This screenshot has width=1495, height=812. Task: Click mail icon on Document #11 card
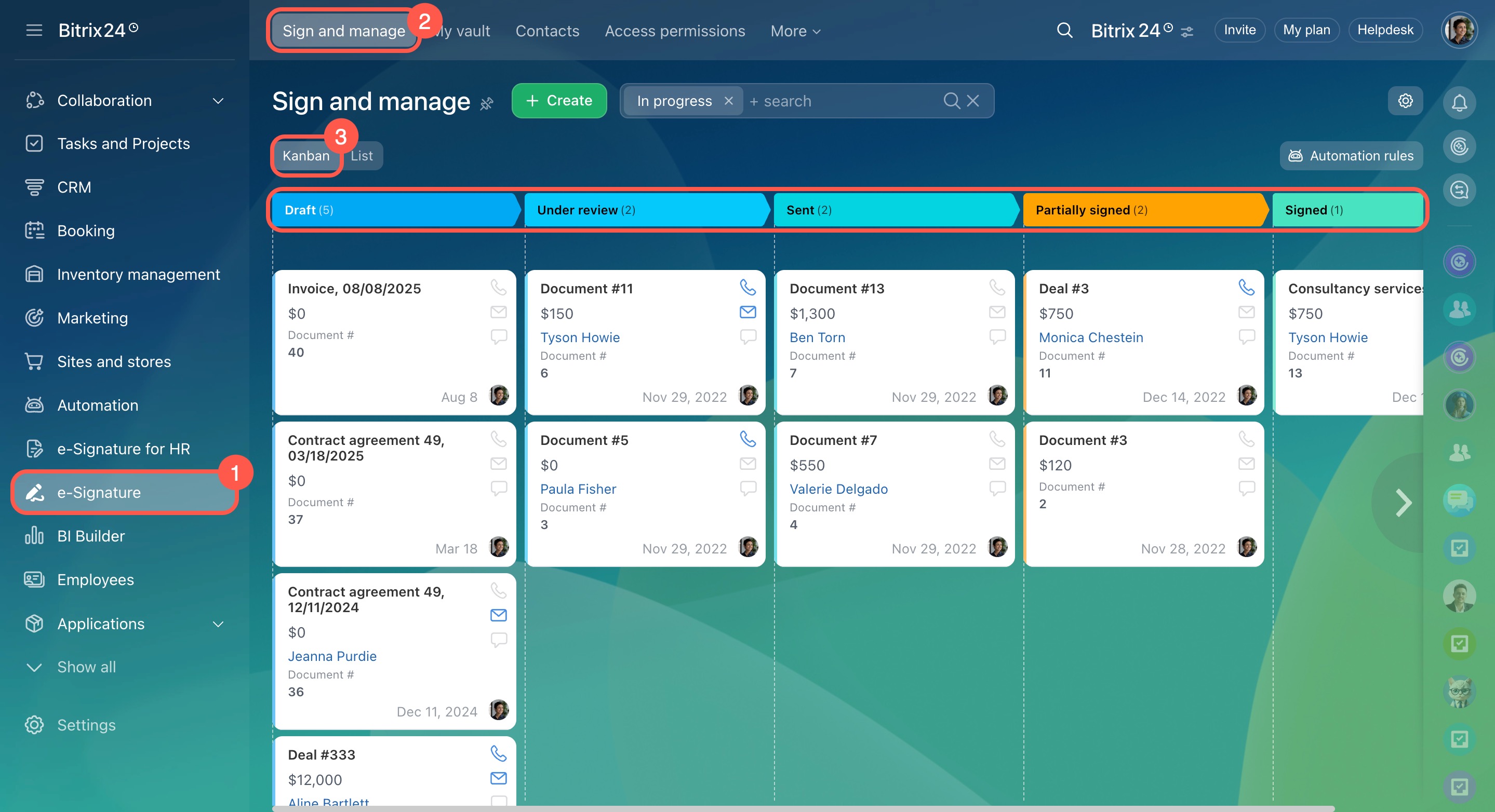[x=747, y=312]
